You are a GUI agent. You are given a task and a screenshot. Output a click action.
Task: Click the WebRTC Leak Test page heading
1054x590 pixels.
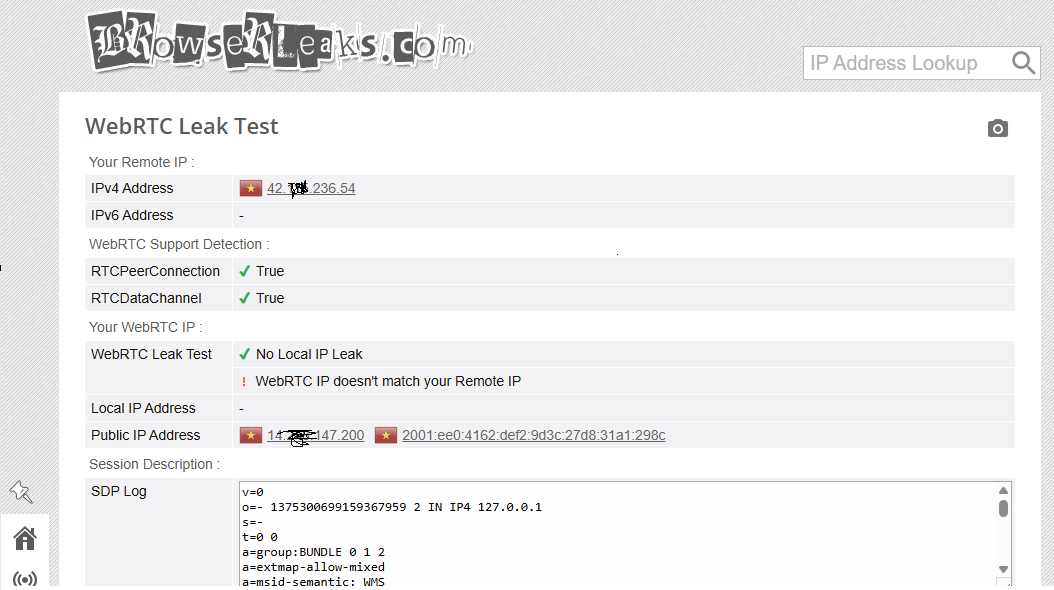point(182,126)
